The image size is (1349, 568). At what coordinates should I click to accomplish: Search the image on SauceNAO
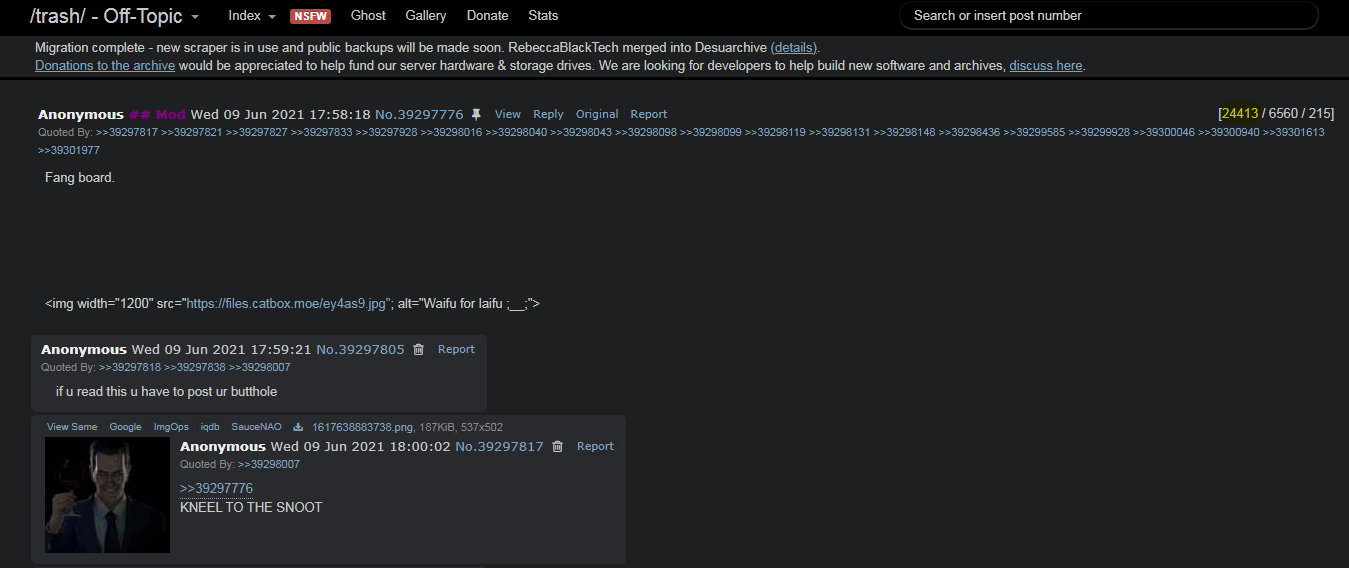pos(255,427)
